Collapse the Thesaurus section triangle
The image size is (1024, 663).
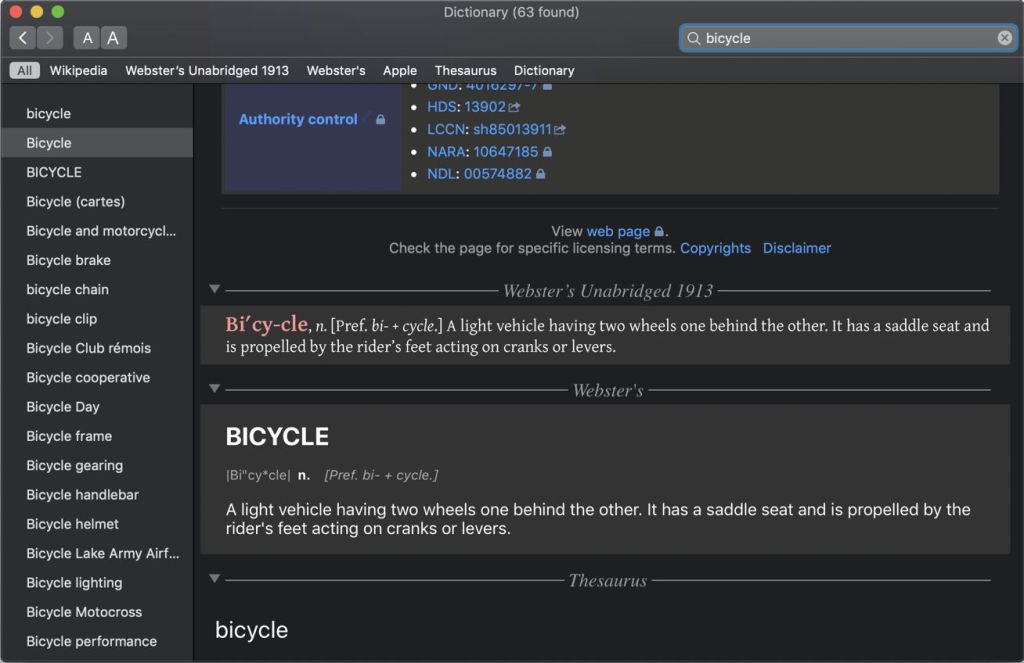point(214,578)
